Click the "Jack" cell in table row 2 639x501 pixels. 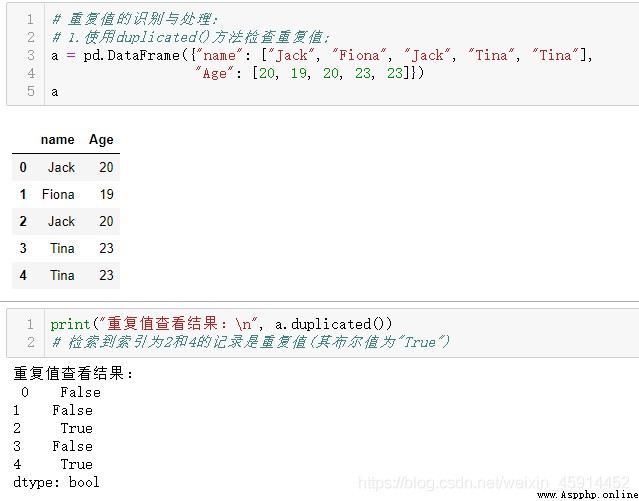(61, 221)
